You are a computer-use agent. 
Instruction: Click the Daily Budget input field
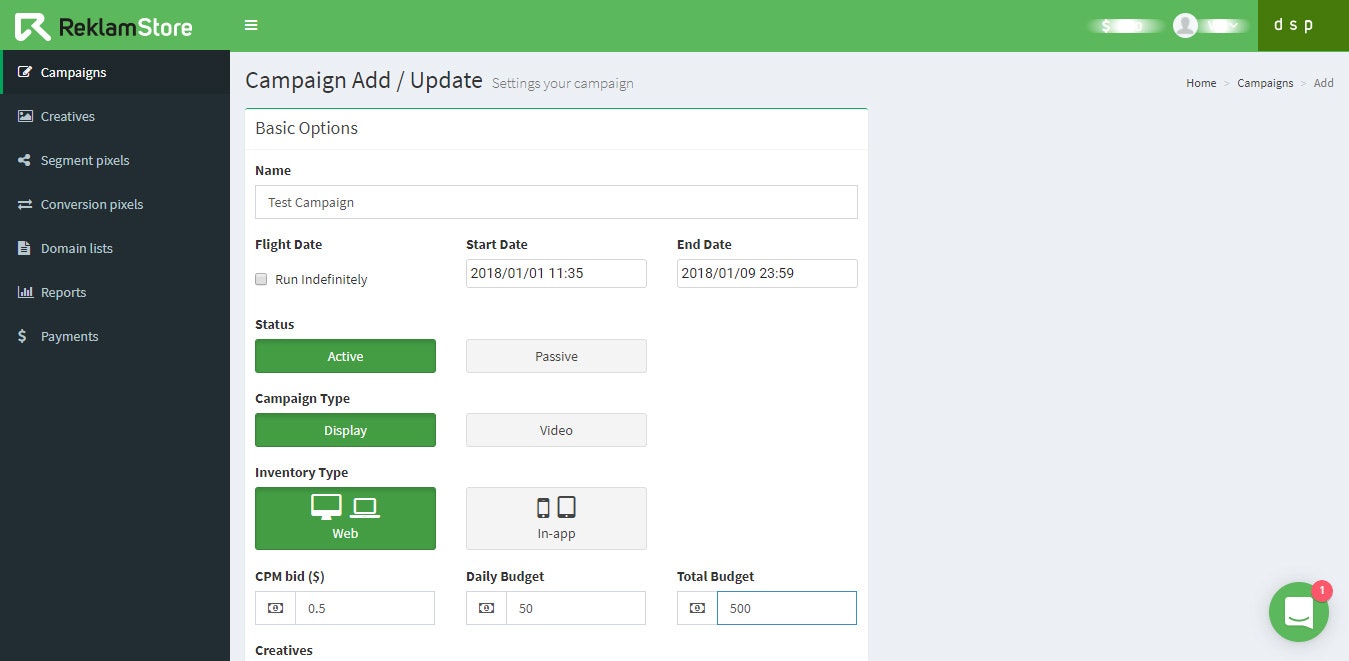[x=576, y=608]
